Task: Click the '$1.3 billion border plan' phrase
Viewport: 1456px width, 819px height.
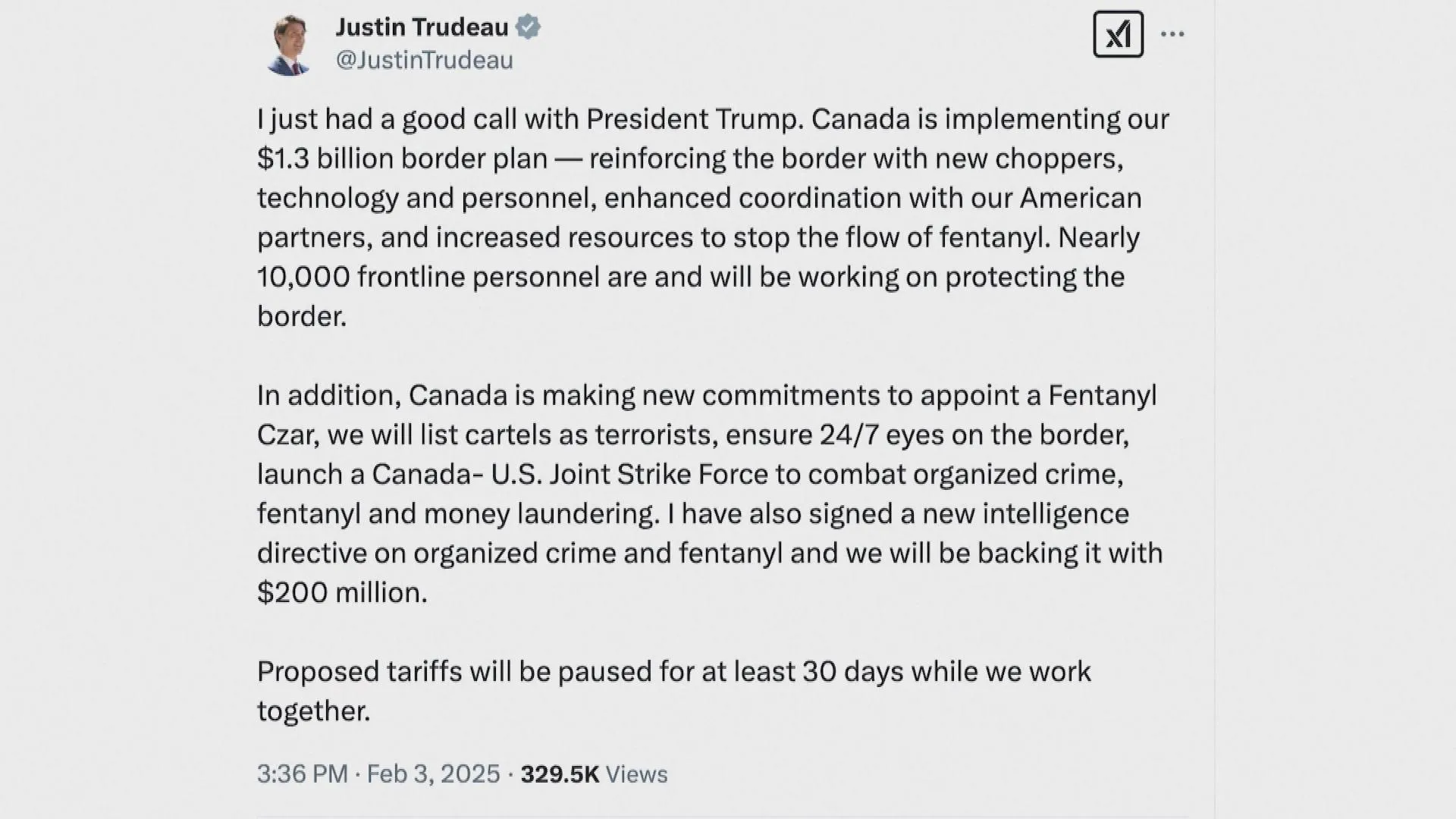Action: pyautogui.click(x=402, y=158)
